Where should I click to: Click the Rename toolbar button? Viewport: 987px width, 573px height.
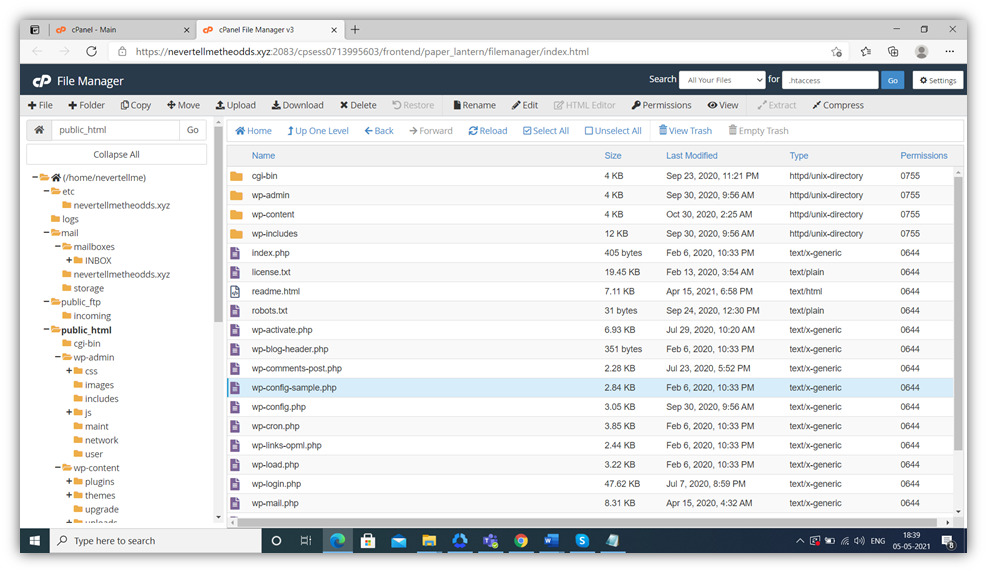click(475, 105)
